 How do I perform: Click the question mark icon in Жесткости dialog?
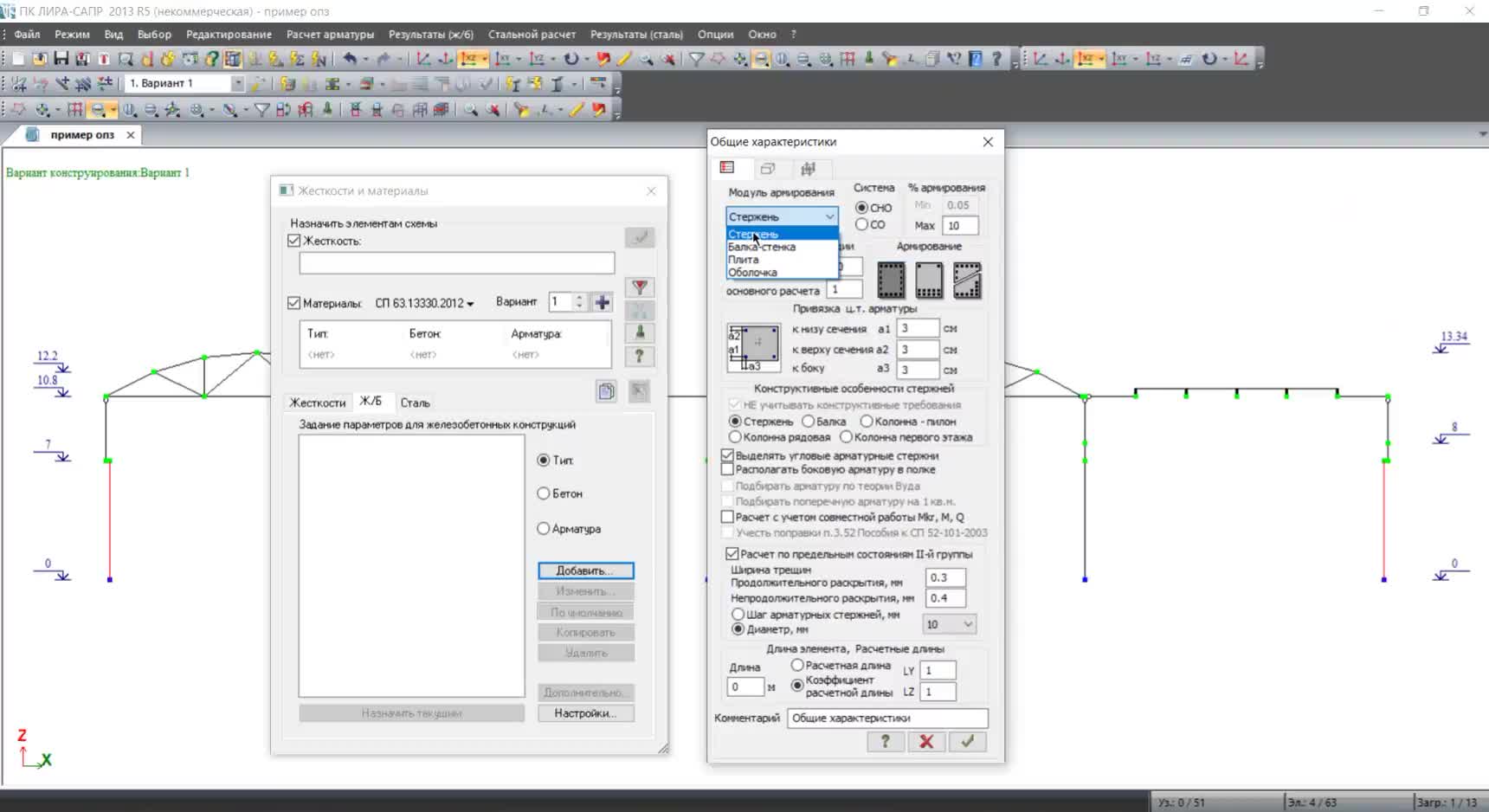click(640, 356)
